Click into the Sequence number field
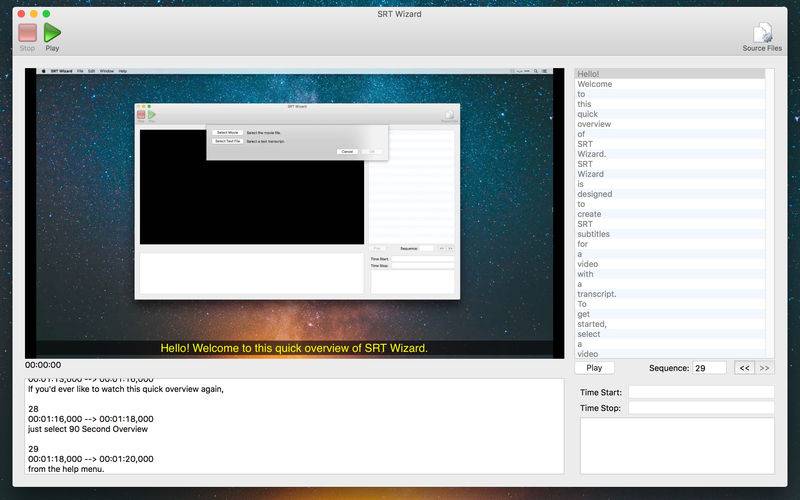 tap(709, 368)
